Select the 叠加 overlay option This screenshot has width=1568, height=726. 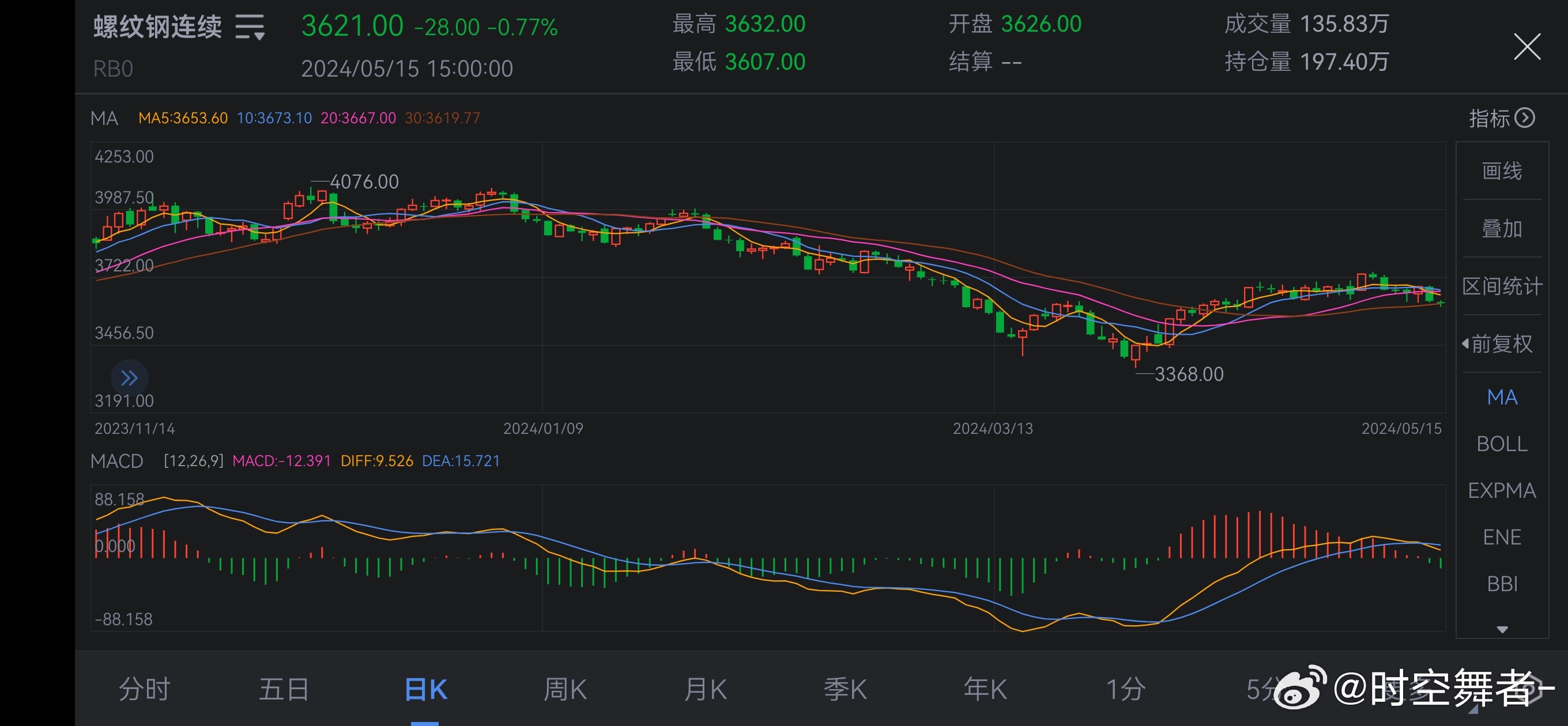pyautogui.click(x=1502, y=228)
